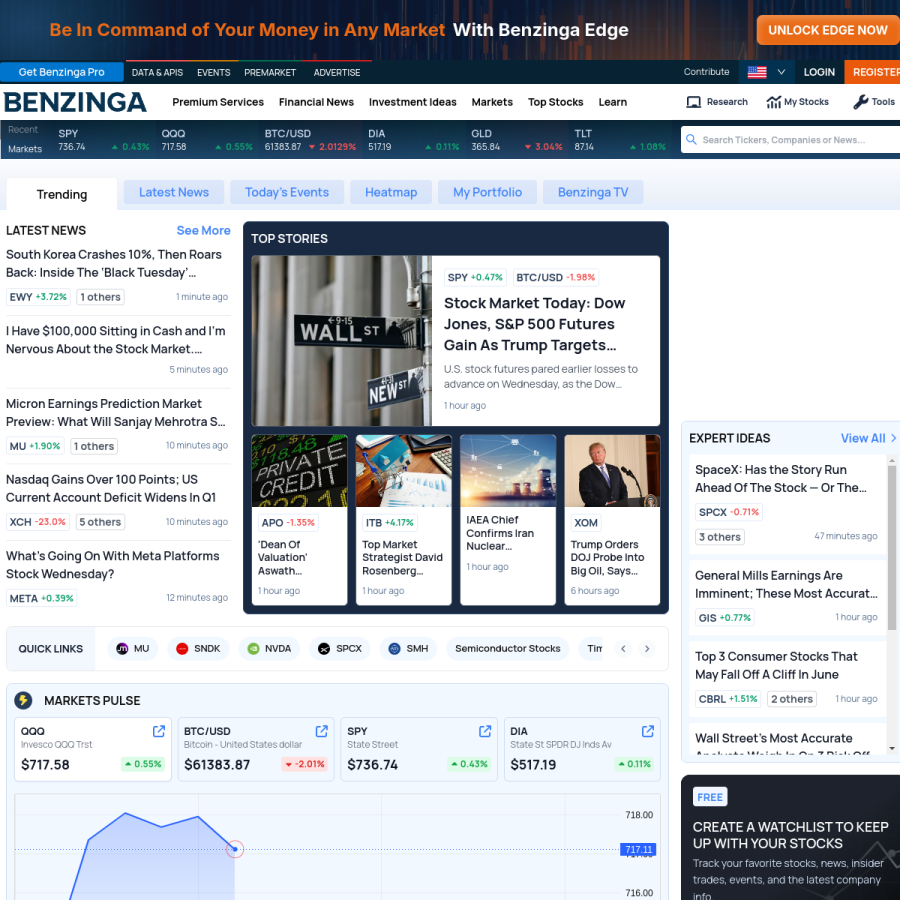Click the Markets Pulse lightning icon
This screenshot has height=900, width=900.
[23, 700]
